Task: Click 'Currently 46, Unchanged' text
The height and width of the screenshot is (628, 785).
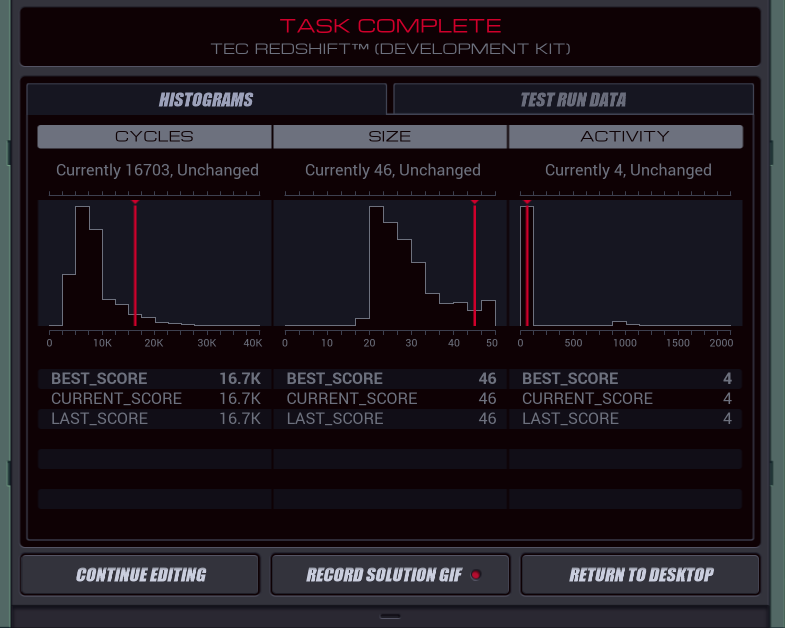Action: click(x=392, y=170)
